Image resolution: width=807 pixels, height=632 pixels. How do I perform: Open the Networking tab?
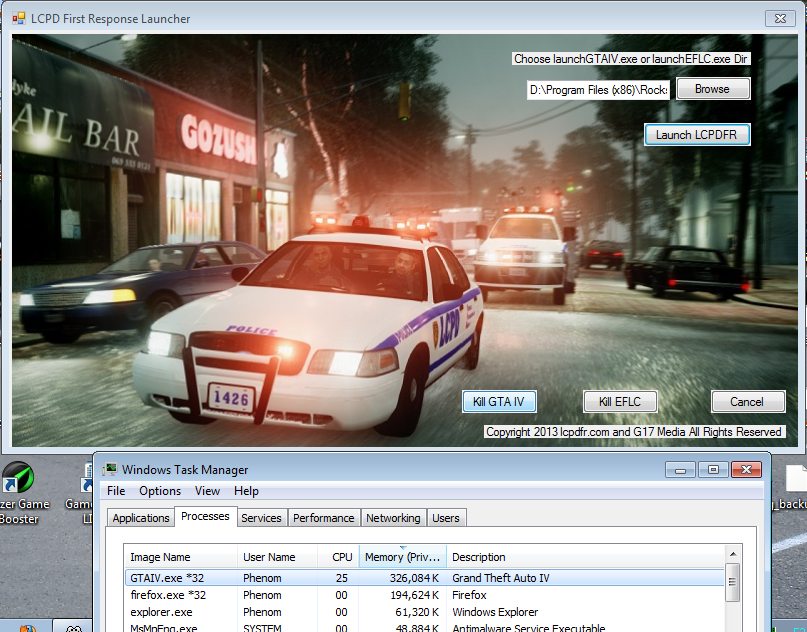(x=393, y=518)
